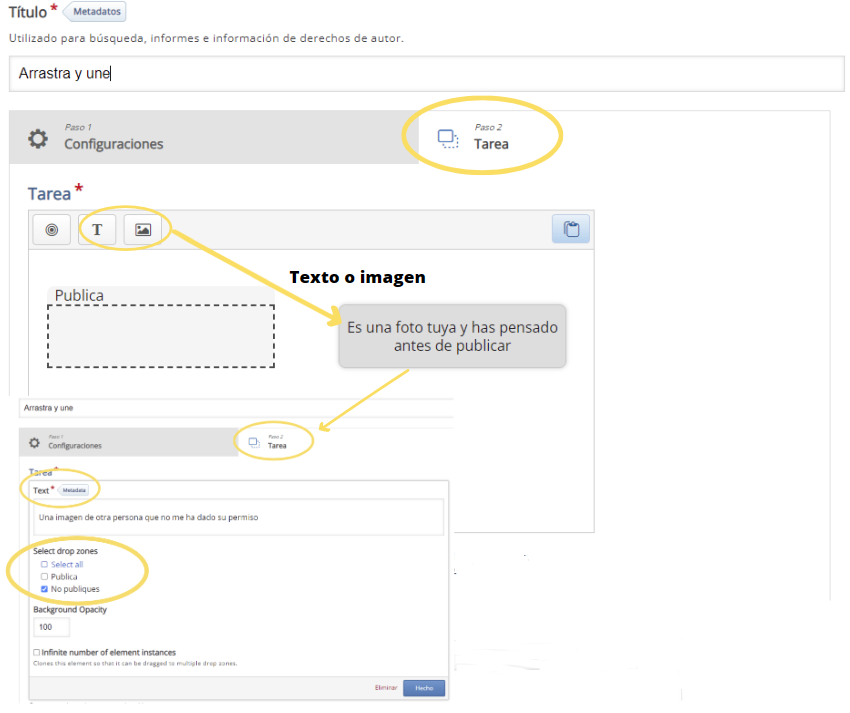
Task: Click the small gear icon in lower dialog
Action: point(34,442)
